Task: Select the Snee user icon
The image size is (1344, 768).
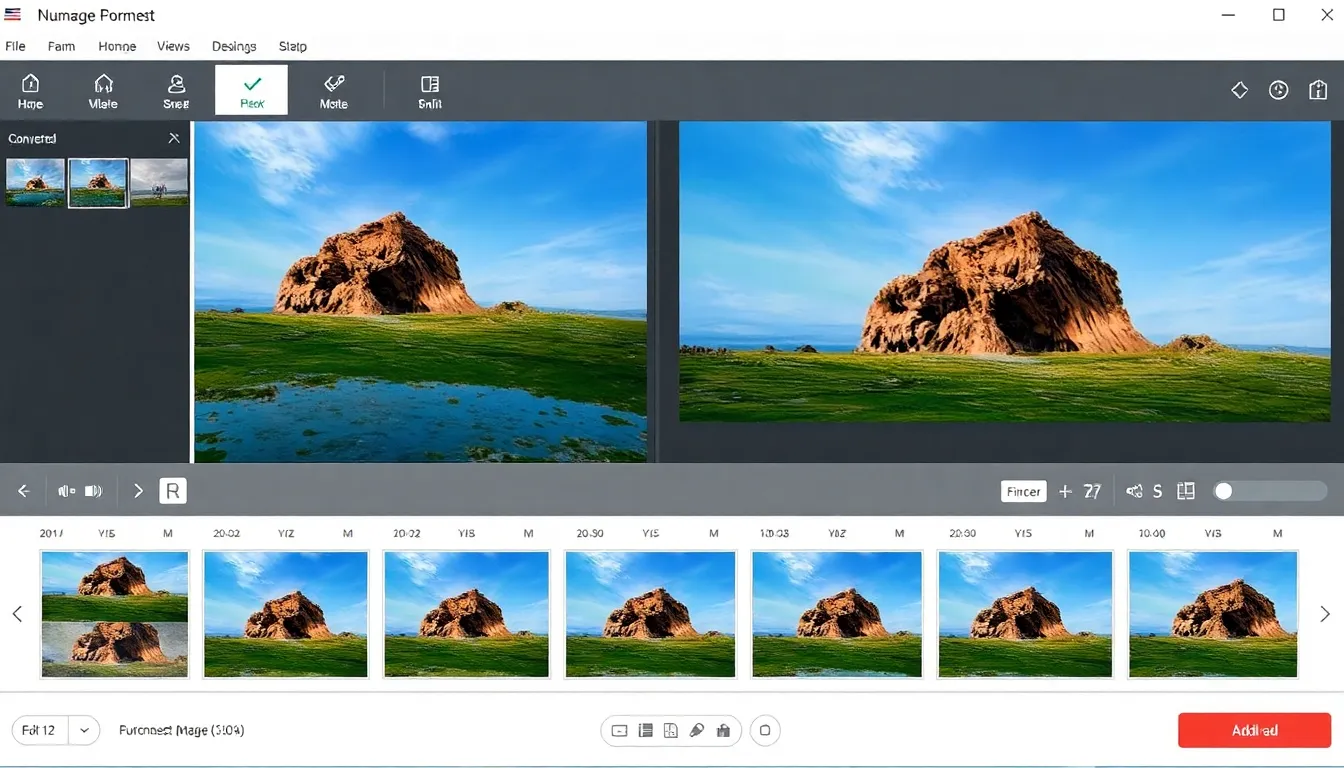Action: coord(176,89)
